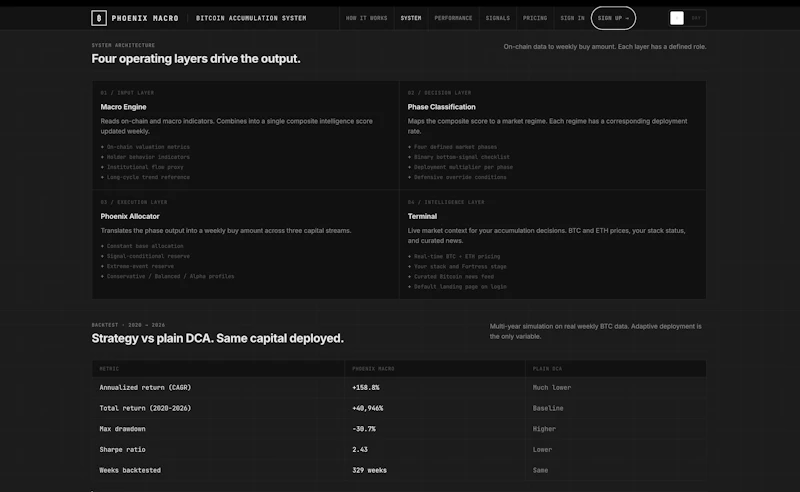The width and height of the screenshot is (800, 492).
Task: Click the 'Same' cell
Action: tap(540, 470)
